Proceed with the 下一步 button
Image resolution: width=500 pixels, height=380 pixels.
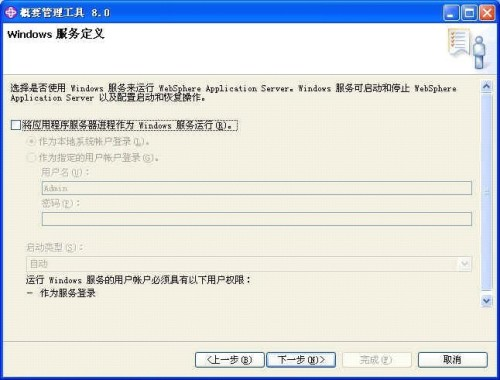click(301, 360)
